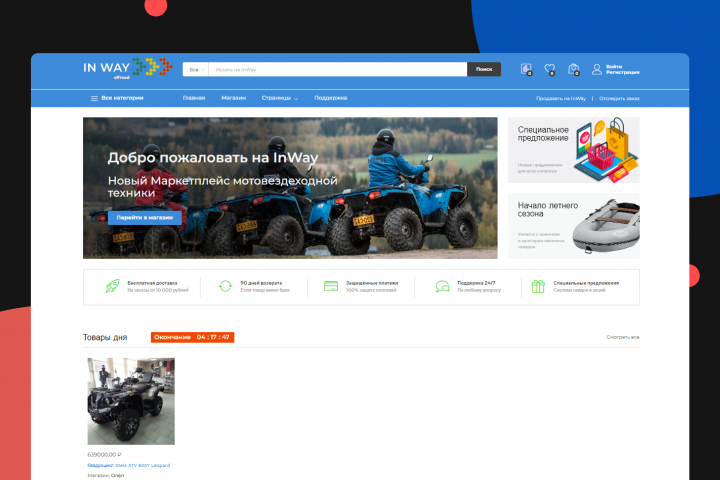Click 90 дней возврата text
Screen dimensions: 720x480
coord(261,283)
